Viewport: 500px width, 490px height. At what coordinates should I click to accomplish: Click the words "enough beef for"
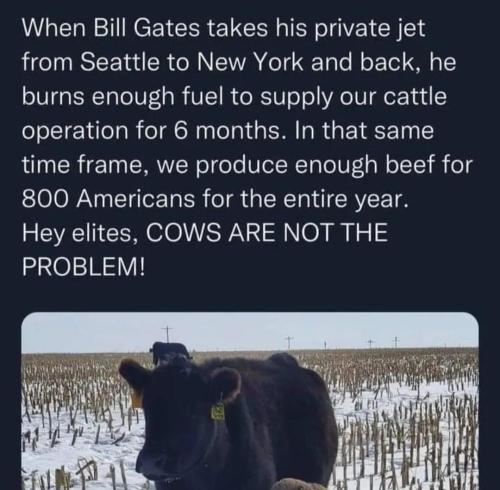pyautogui.click(x=383, y=165)
